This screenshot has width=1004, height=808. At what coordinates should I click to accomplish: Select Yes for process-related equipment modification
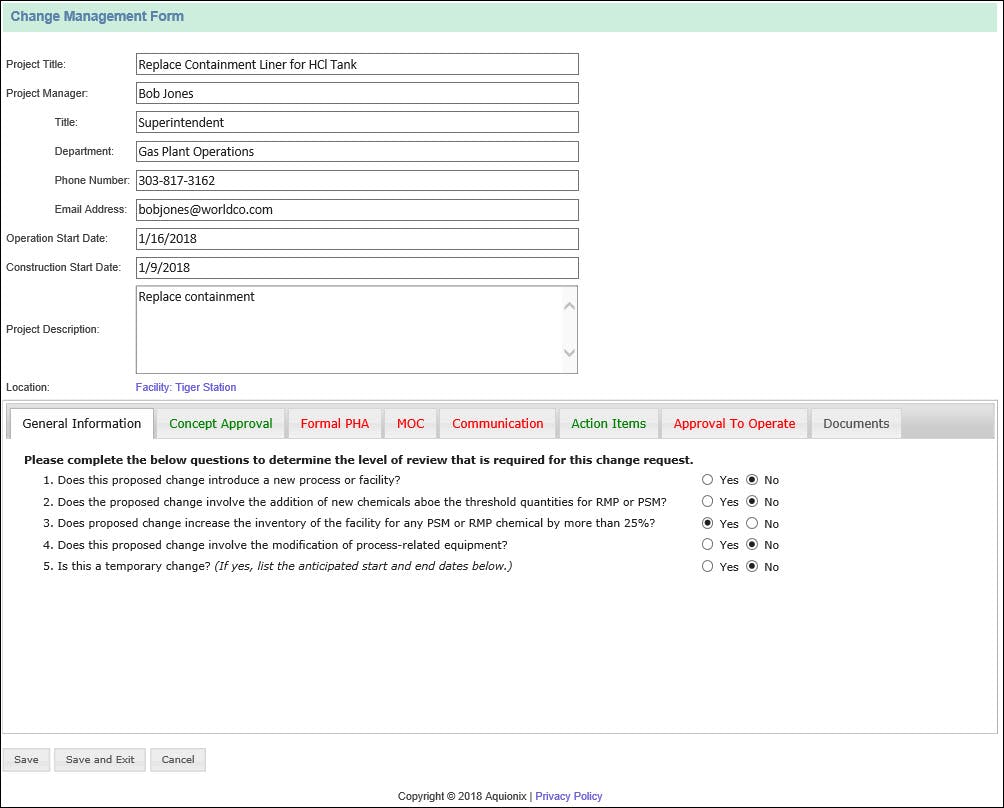click(708, 545)
